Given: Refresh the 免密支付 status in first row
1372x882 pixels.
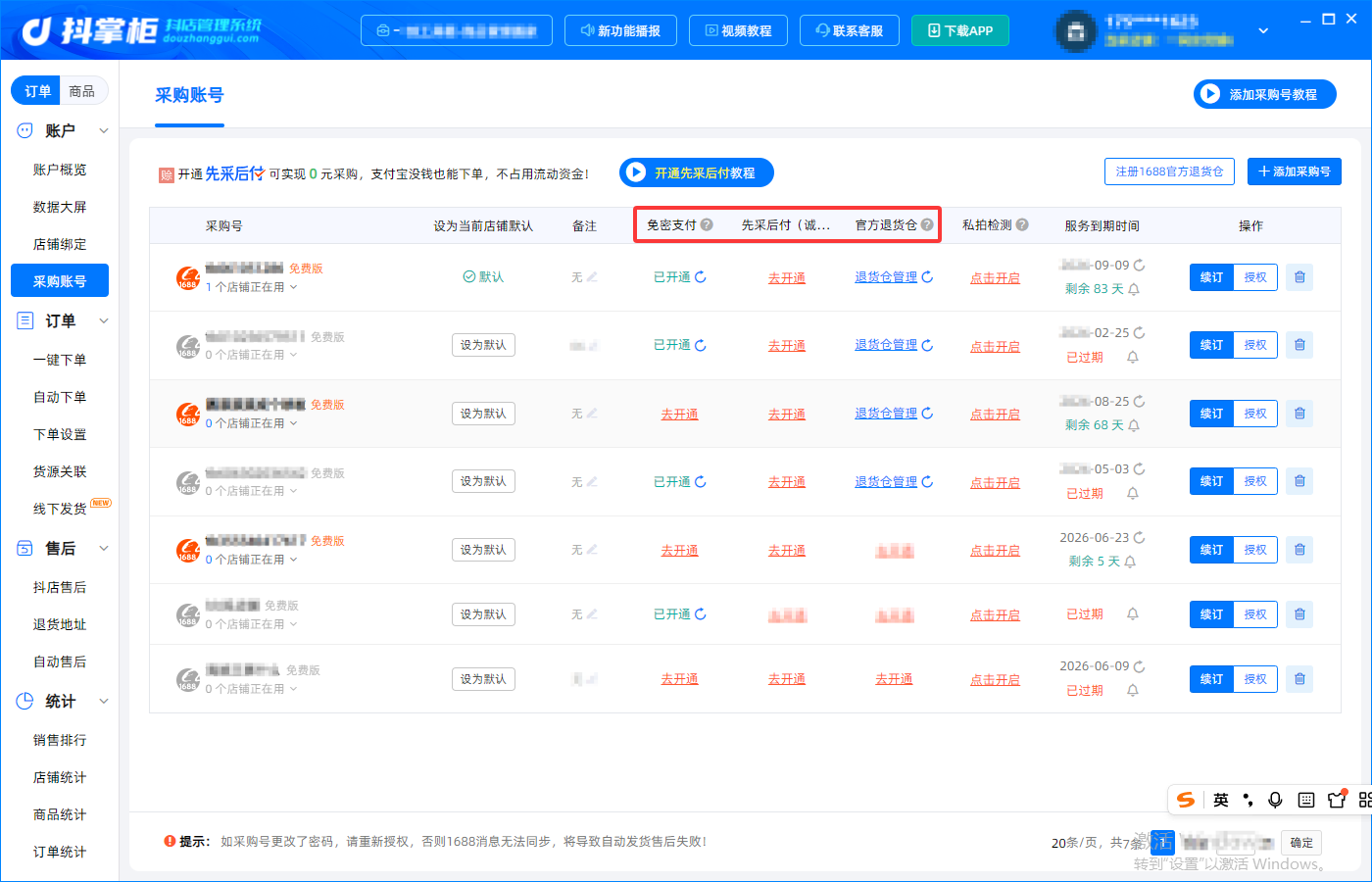Looking at the screenshot, I should pos(701,277).
